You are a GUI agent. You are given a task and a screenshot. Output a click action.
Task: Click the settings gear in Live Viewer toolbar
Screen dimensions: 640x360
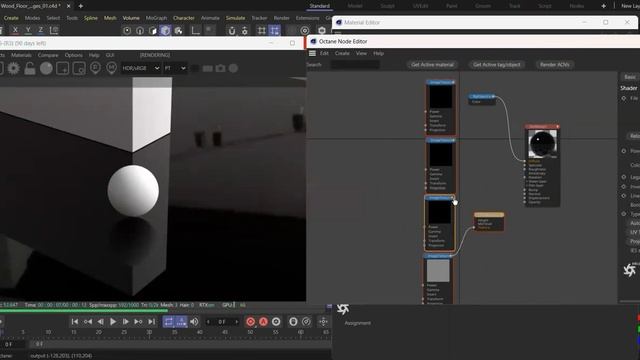13,68
